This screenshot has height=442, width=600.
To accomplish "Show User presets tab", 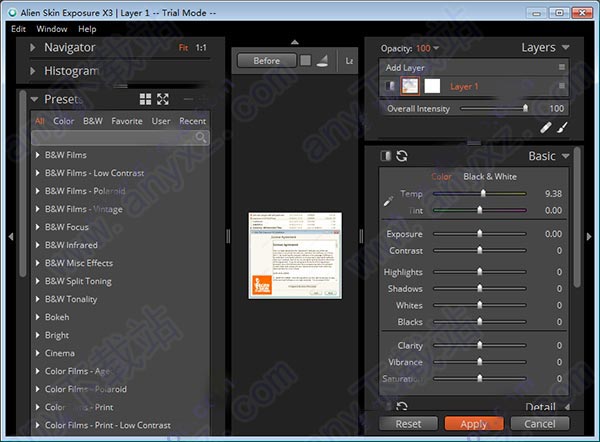I will pos(161,121).
